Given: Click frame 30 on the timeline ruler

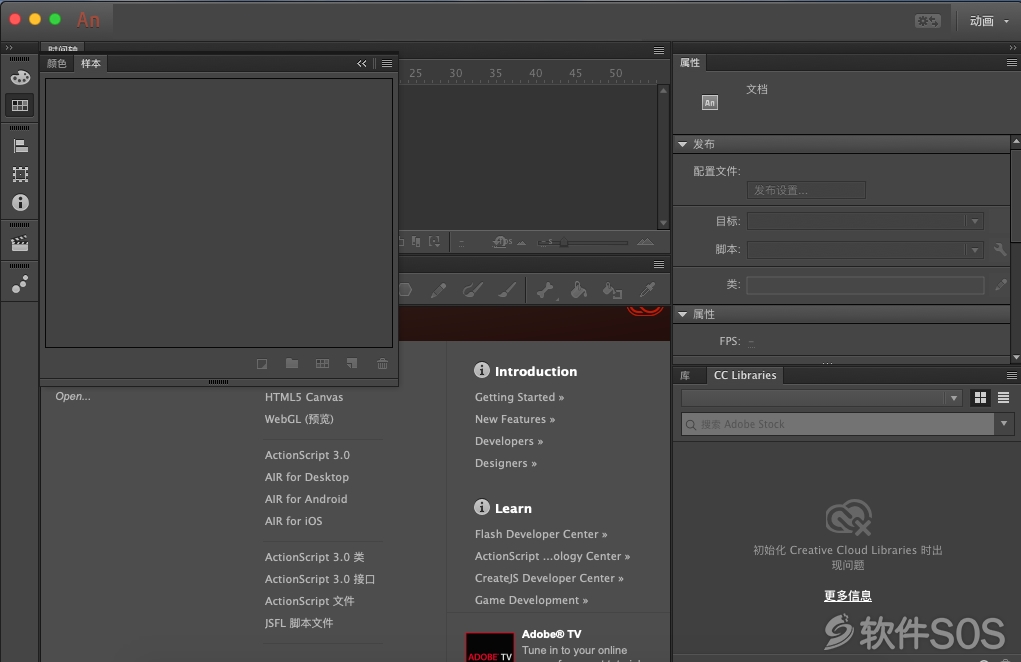Looking at the screenshot, I should click(x=456, y=74).
